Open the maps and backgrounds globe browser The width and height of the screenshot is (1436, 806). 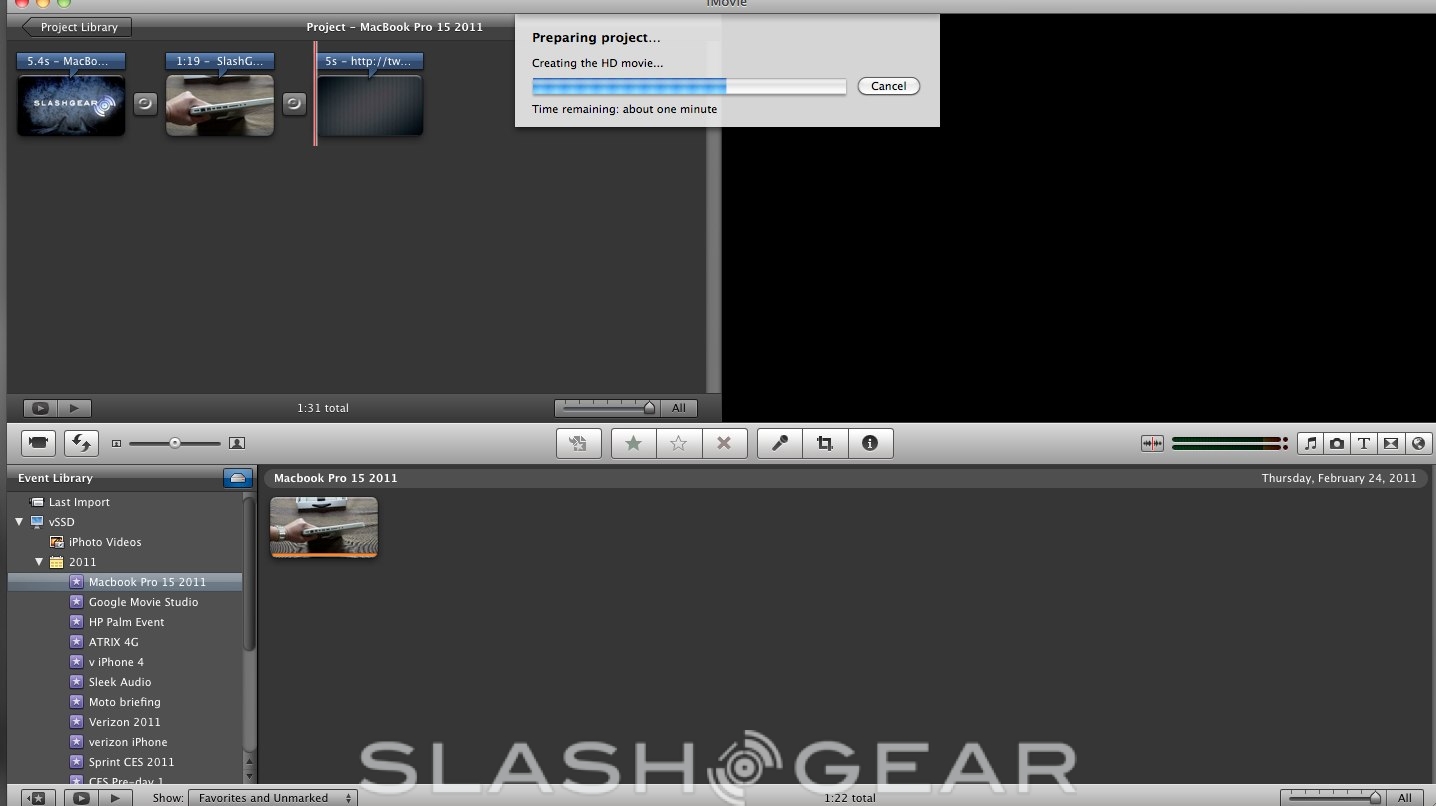point(1418,443)
